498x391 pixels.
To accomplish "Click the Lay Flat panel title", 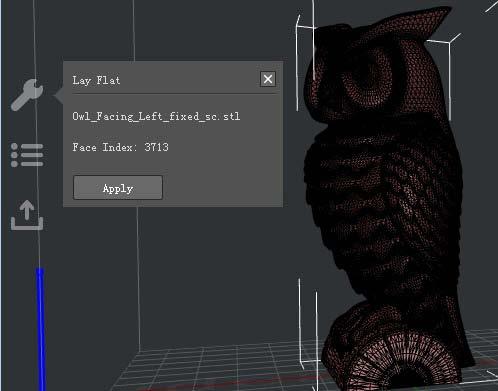I will point(96,80).
